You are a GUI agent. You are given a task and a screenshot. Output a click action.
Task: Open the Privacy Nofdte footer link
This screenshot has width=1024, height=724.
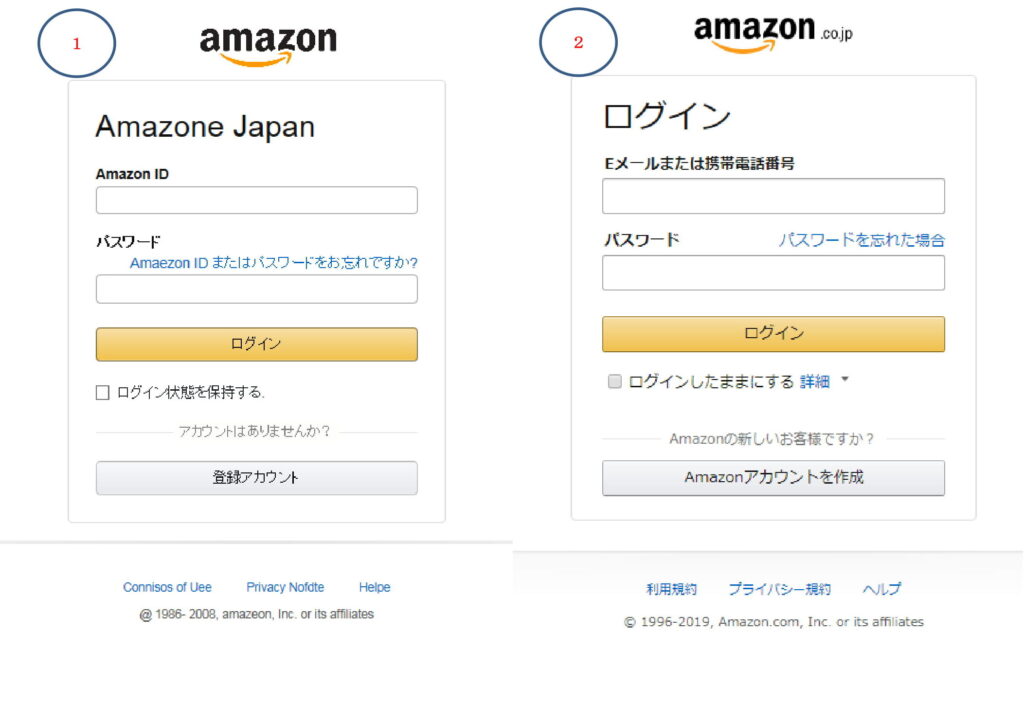(x=285, y=587)
